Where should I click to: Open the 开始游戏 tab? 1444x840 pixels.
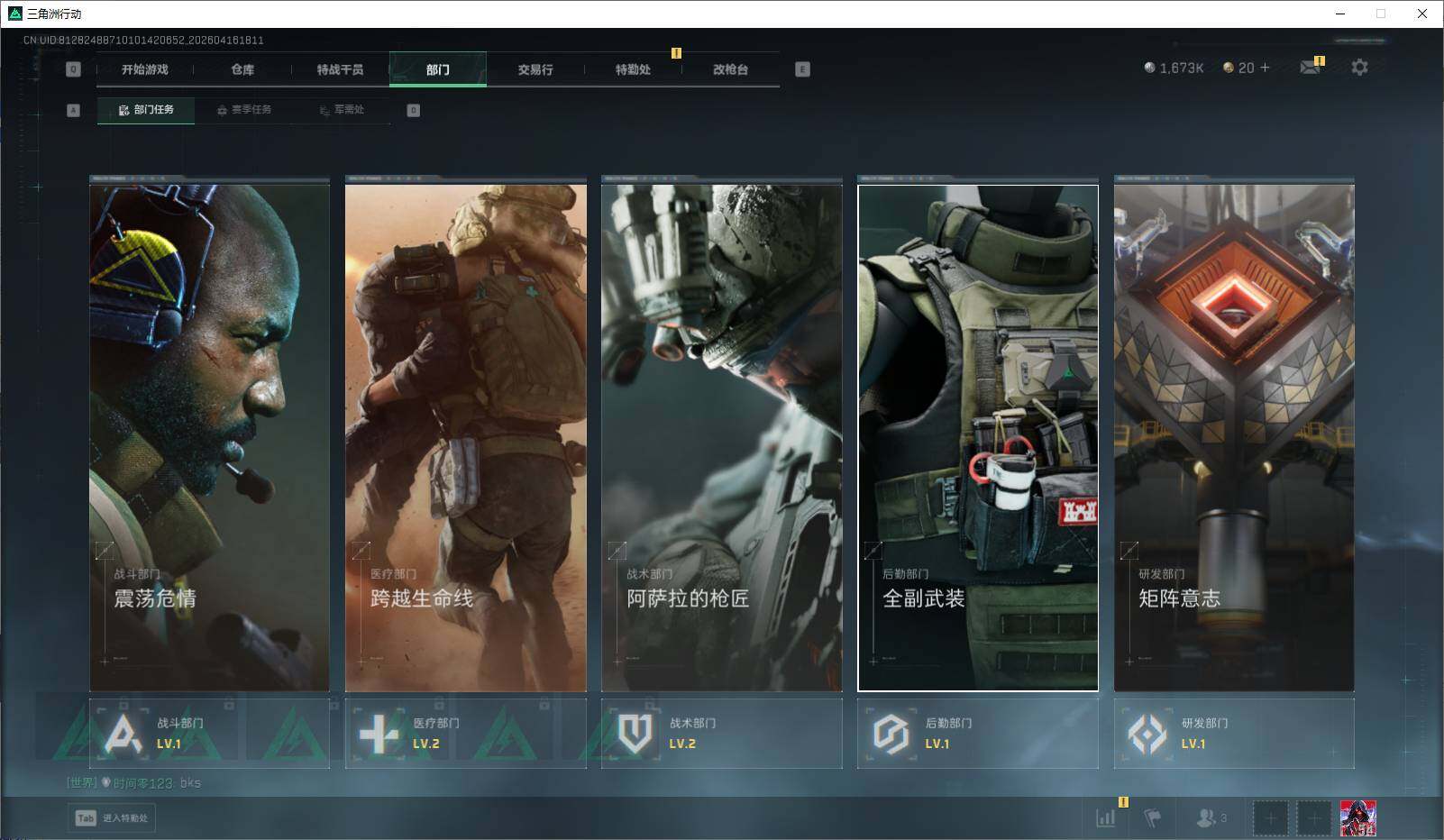(144, 69)
